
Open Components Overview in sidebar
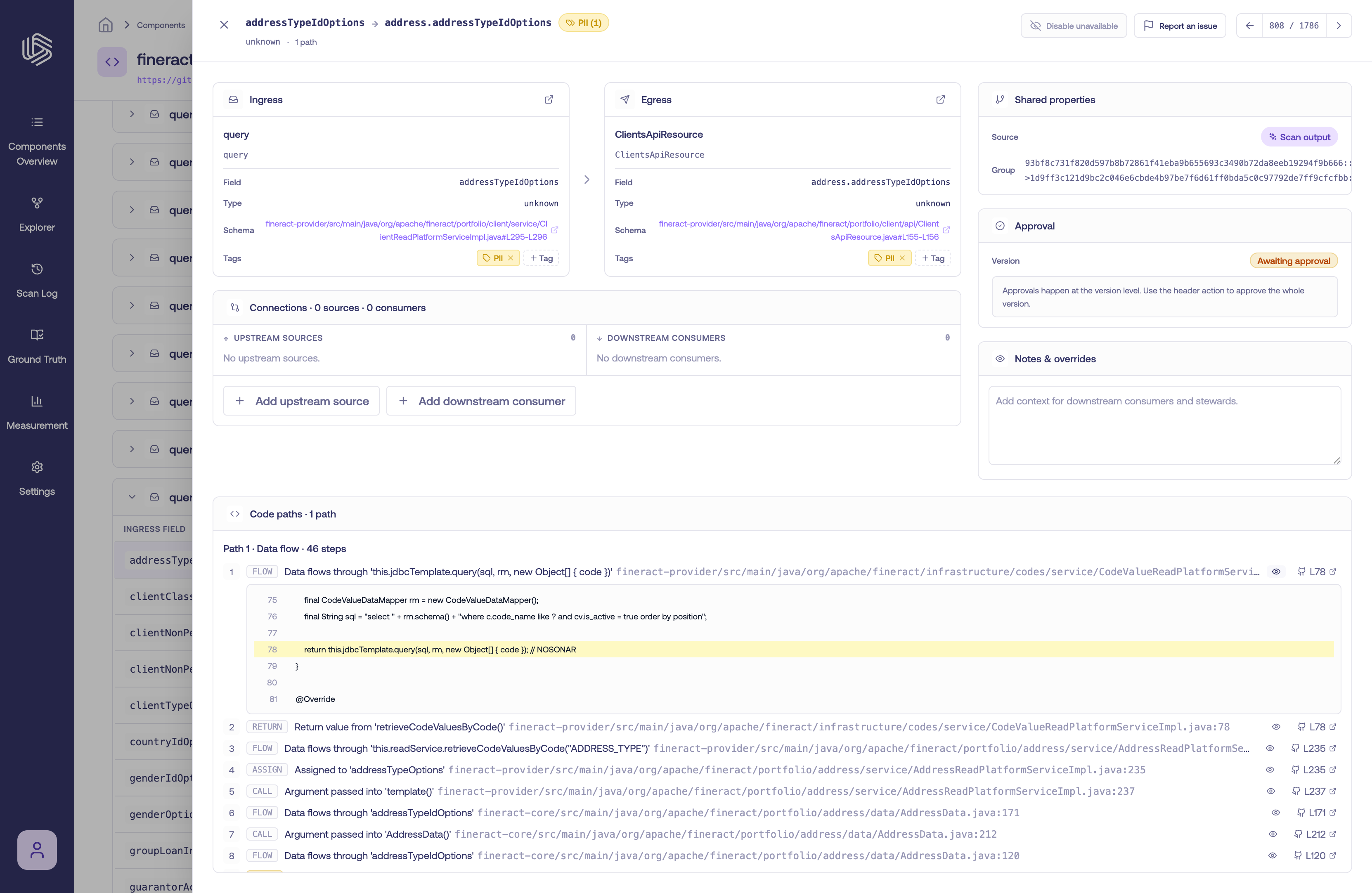(37, 141)
